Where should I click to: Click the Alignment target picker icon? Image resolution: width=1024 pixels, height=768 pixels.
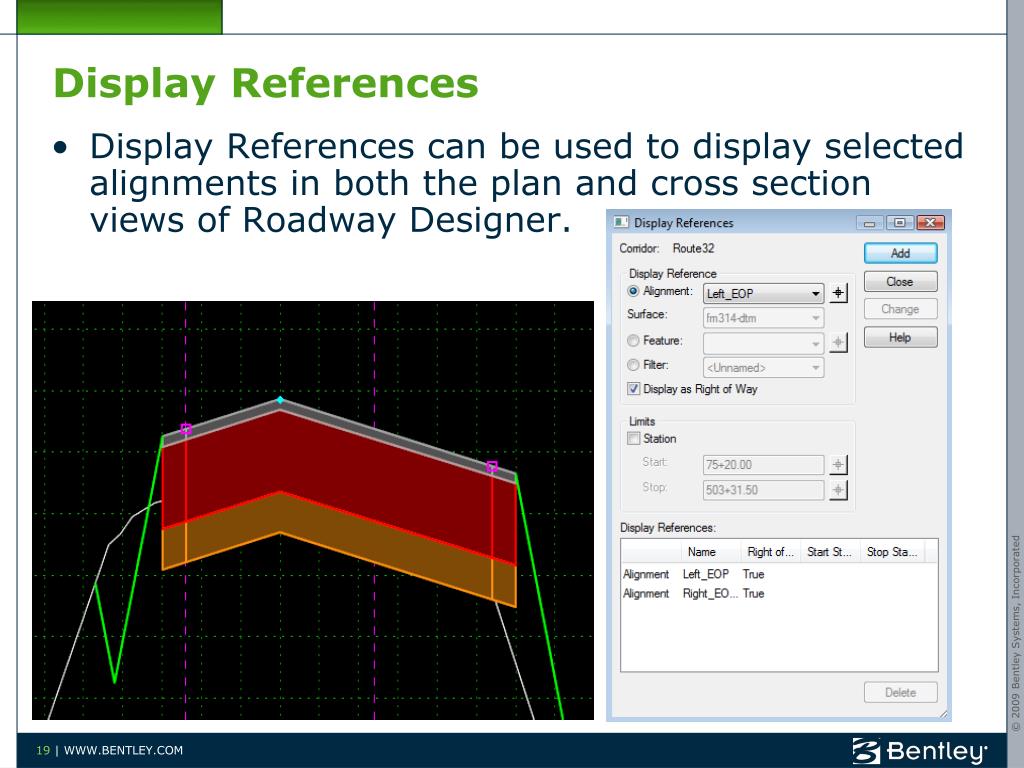(x=839, y=293)
